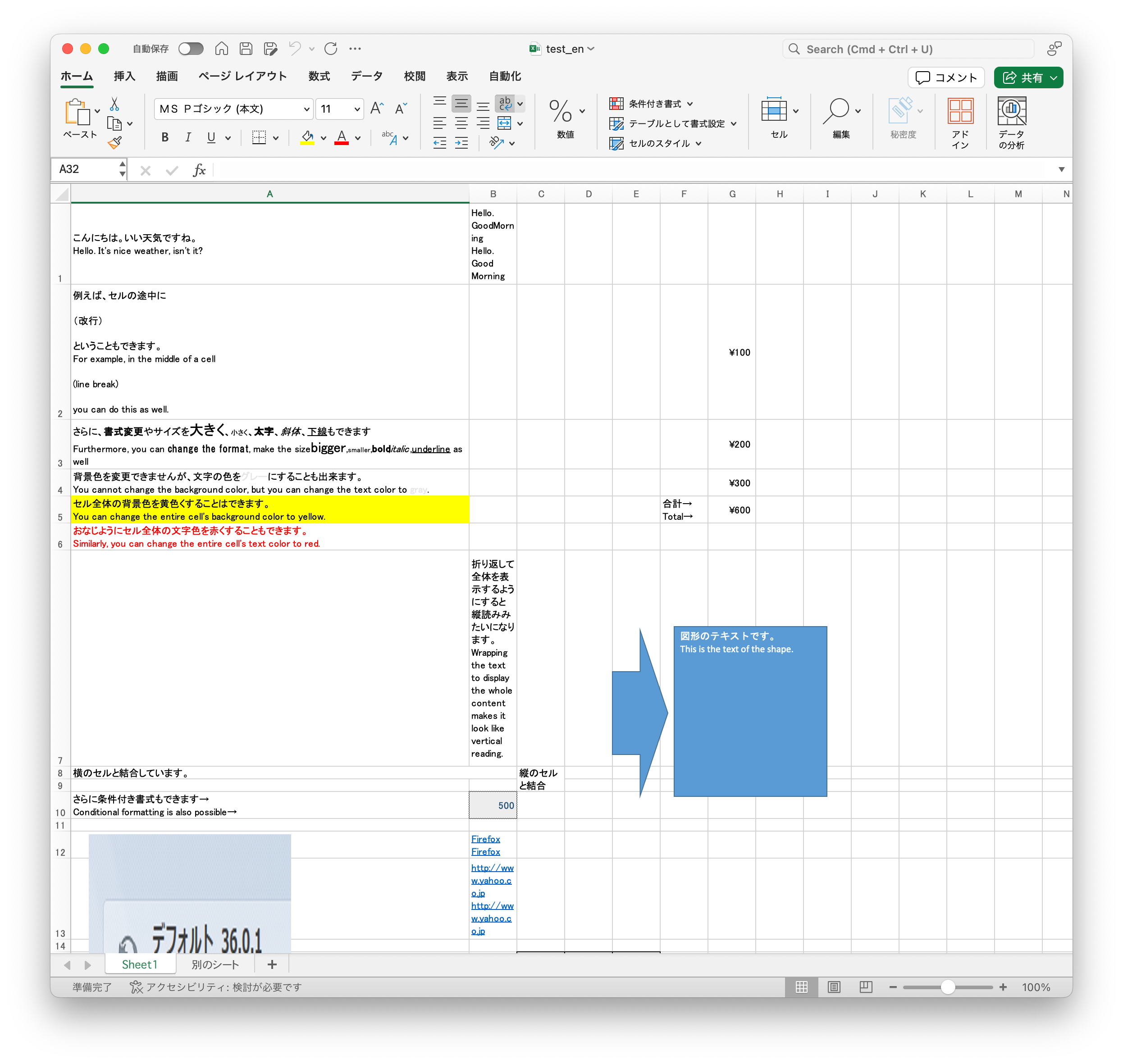Click the Home icon in the title bar
The height and width of the screenshot is (1064, 1123).
click(221, 49)
